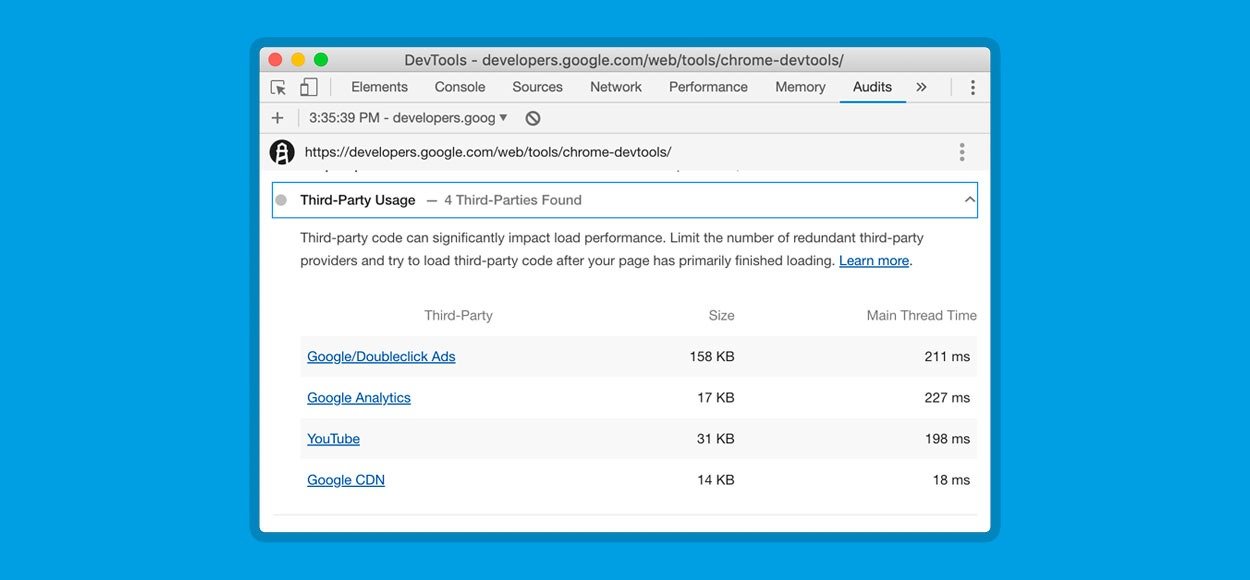The height and width of the screenshot is (580, 1250).
Task: Click the 211 ms main thread value
Action: pyautogui.click(x=948, y=357)
